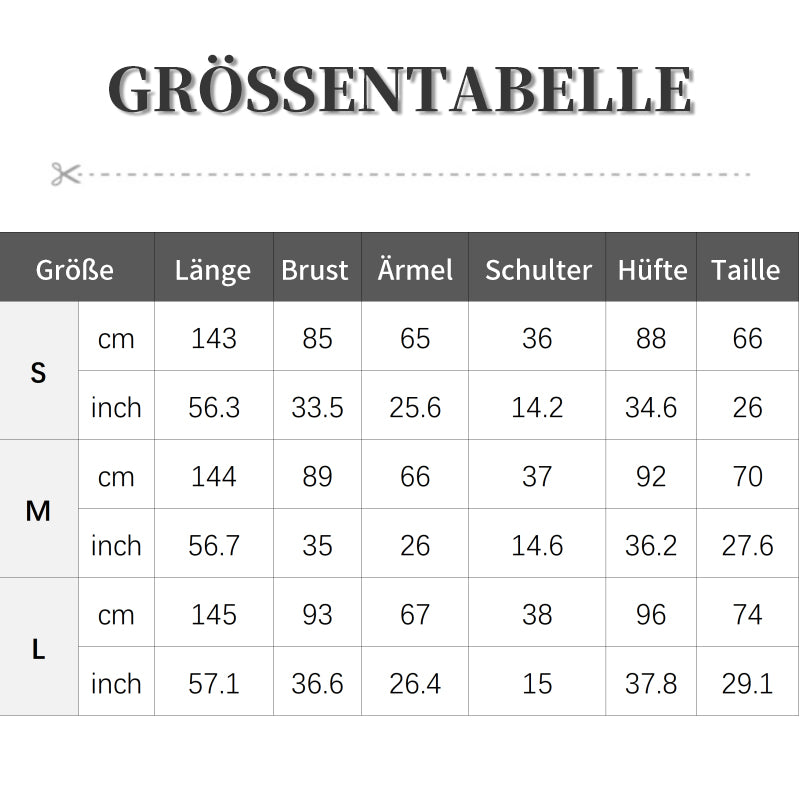Select the Taille column header
This screenshot has height=800, width=800.
[746, 269]
